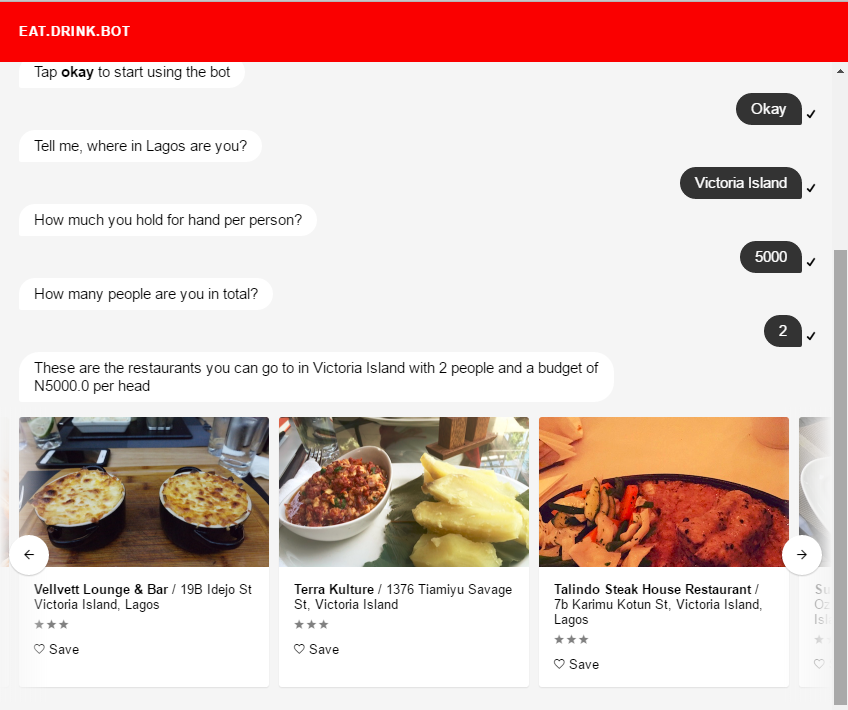Image resolution: width=848 pixels, height=710 pixels.
Task: Click the EAT.DRINK.BOT header title
Action: 75,31
